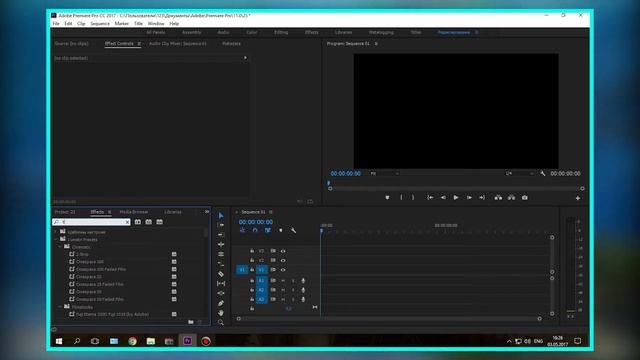Create new custom bin in Effects panel
This screenshot has height=360, width=640.
point(191,322)
